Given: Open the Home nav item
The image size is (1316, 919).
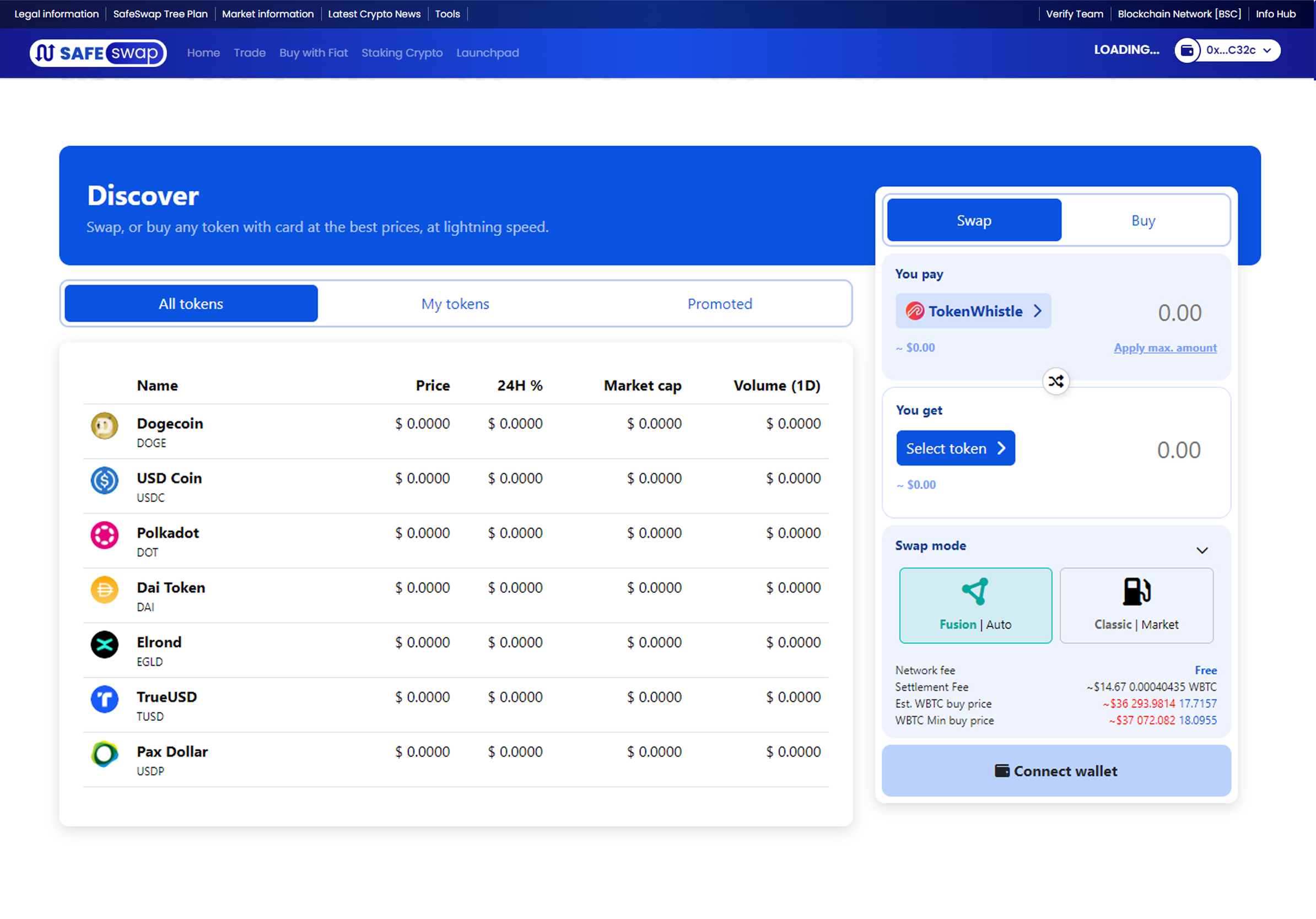Looking at the screenshot, I should (203, 53).
